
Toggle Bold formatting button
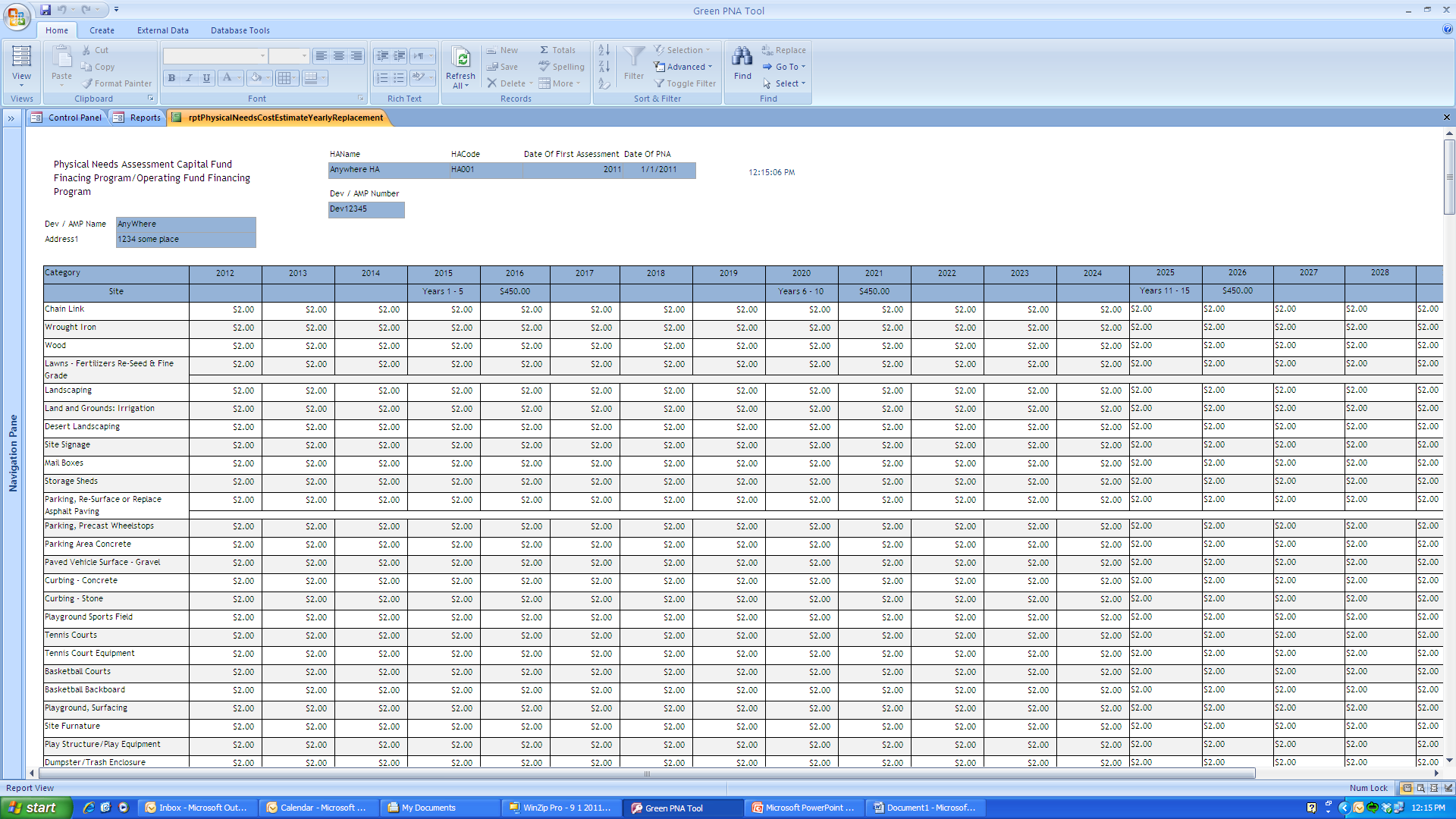click(171, 78)
